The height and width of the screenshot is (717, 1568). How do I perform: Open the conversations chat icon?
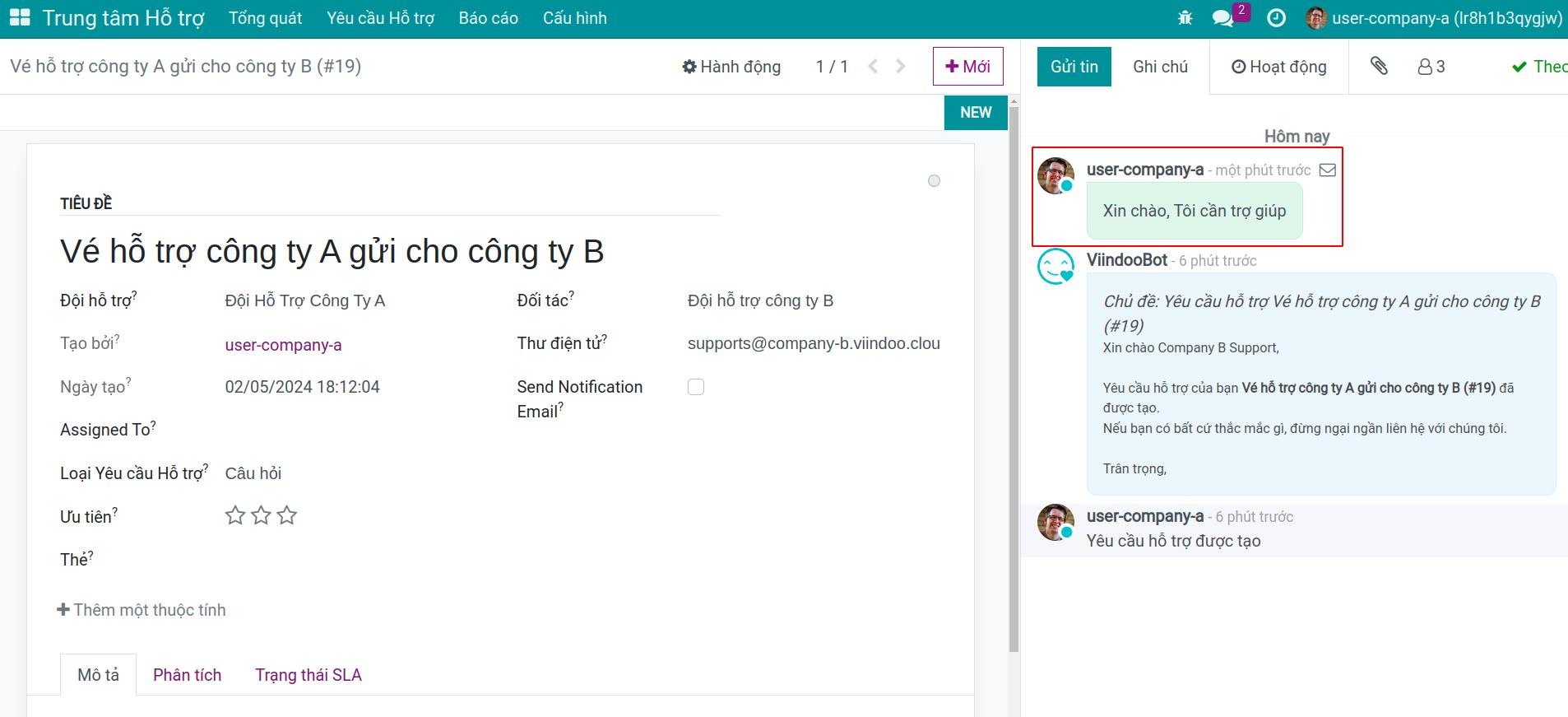click(x=1222, y=18)
